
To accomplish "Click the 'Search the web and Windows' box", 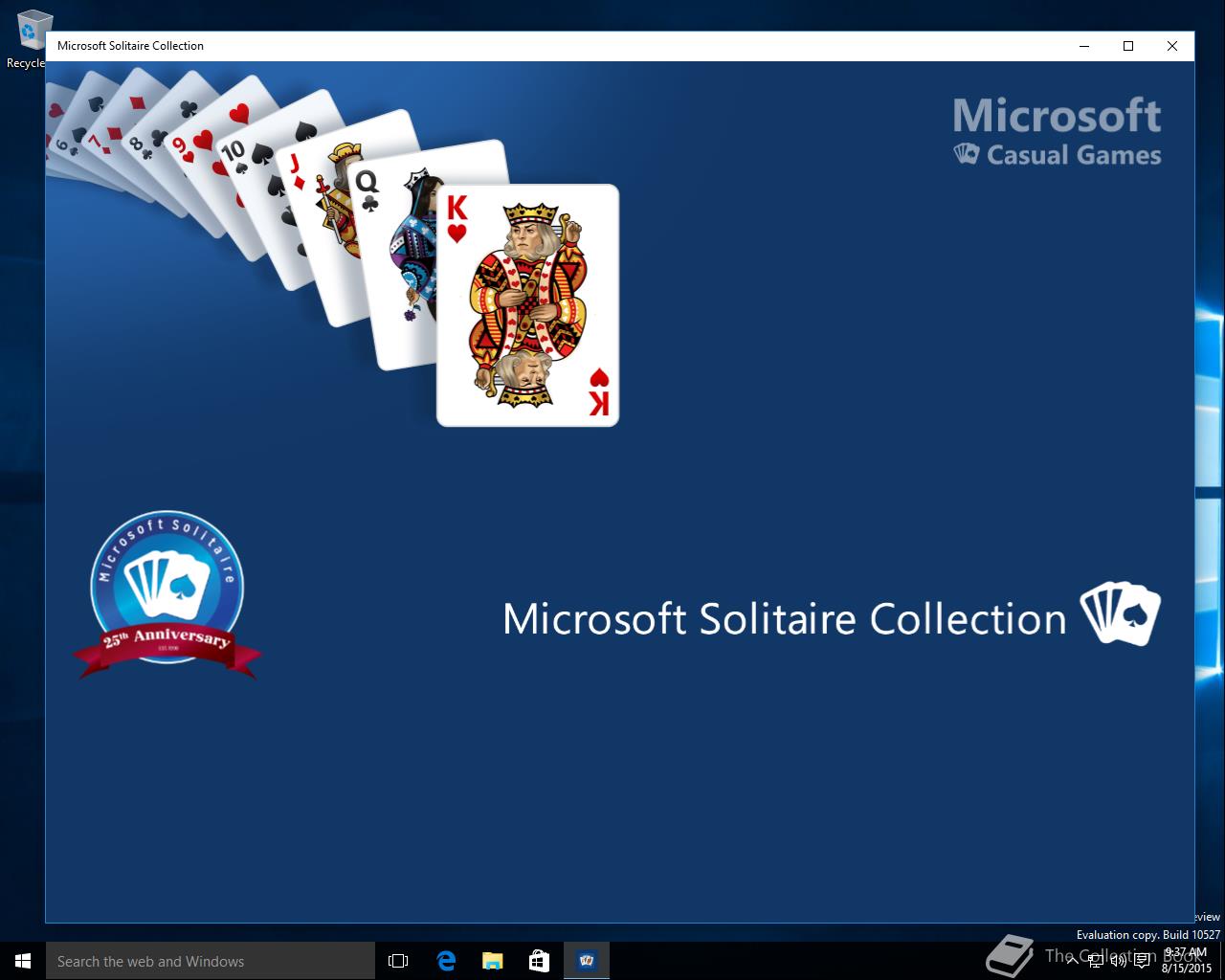I will tap(211, 961).
